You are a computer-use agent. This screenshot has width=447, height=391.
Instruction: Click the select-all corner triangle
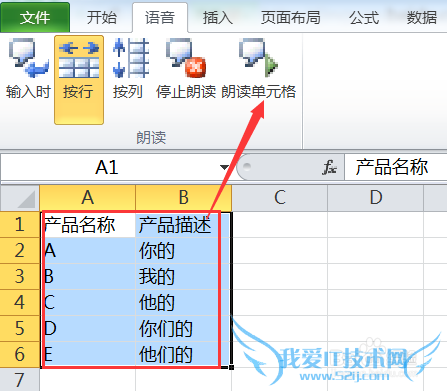tap(20, 198)
